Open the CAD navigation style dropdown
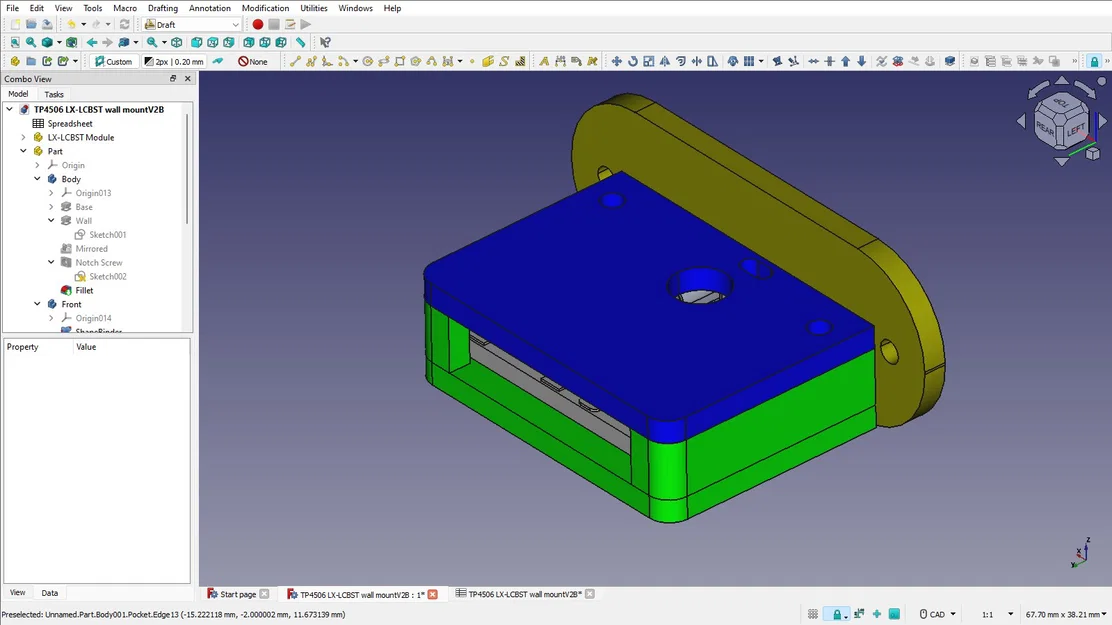1112x625 pixels. pos(938,614)
